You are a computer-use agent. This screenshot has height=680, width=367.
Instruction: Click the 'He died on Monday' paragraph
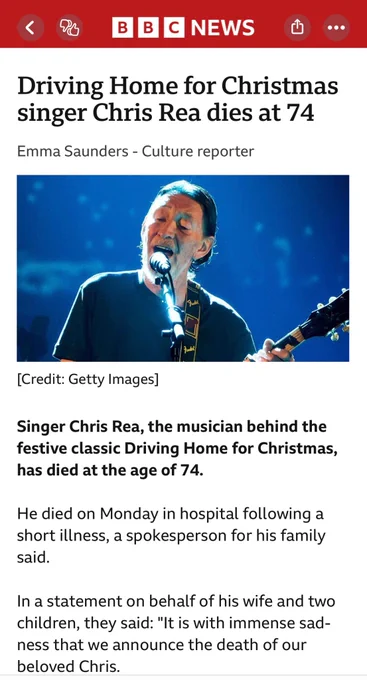(x=171, y=536)
